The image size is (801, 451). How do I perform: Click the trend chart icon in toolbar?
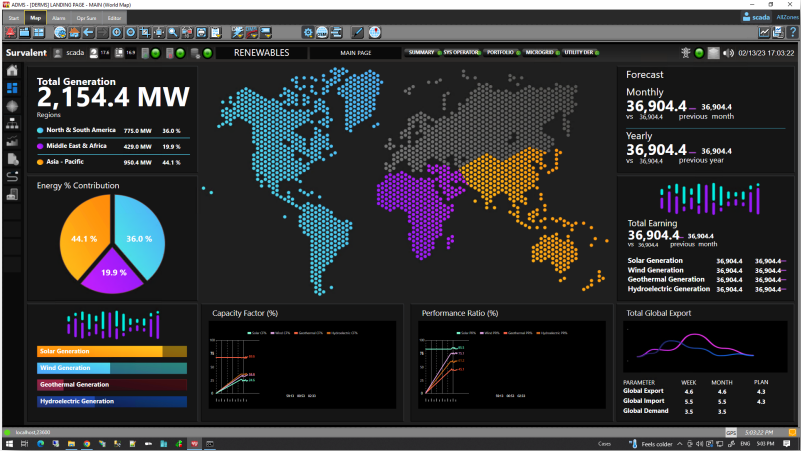pos(765,33)
